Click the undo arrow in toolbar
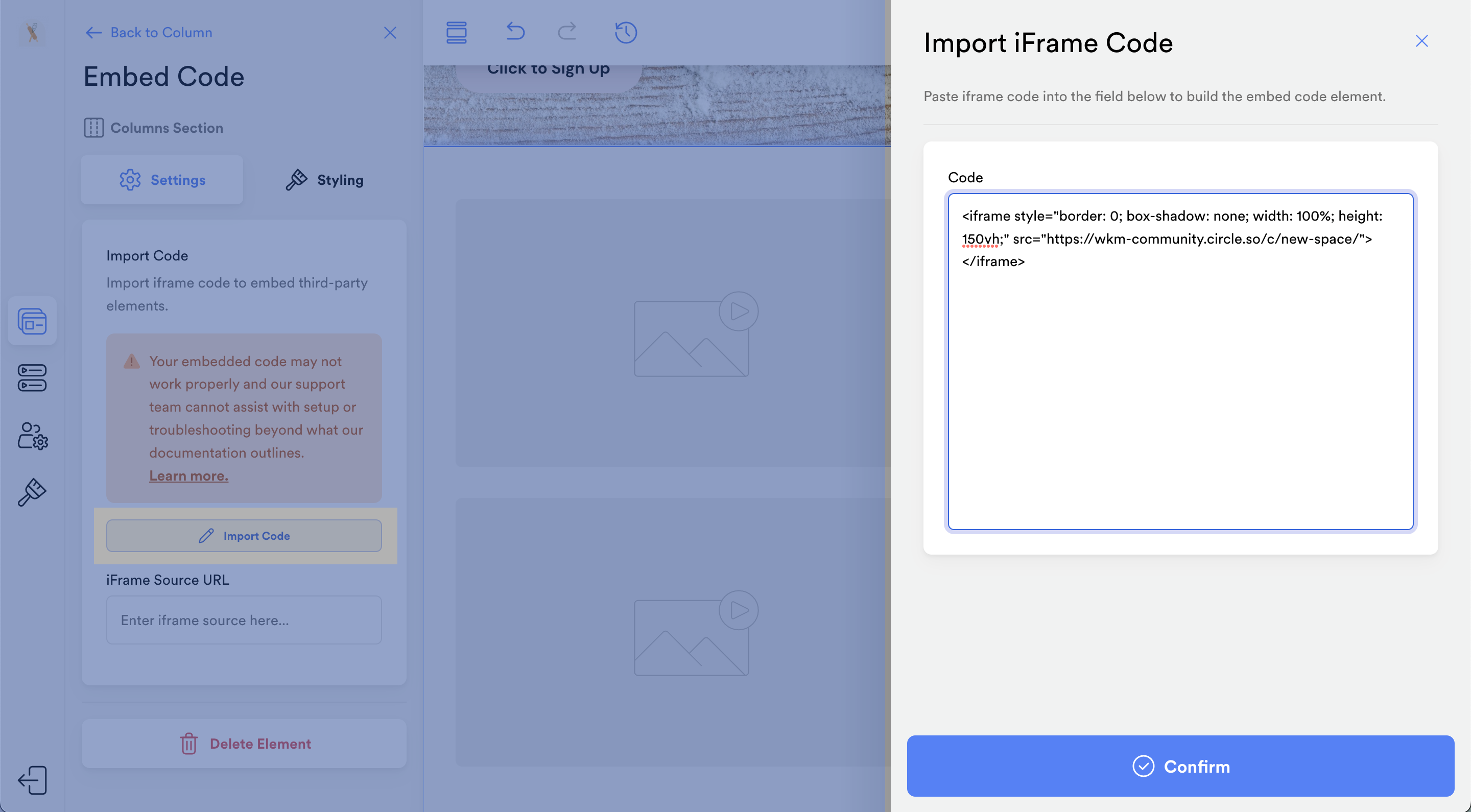The width and height of the screenshot is (1471, 812). (x=515, y=31)
